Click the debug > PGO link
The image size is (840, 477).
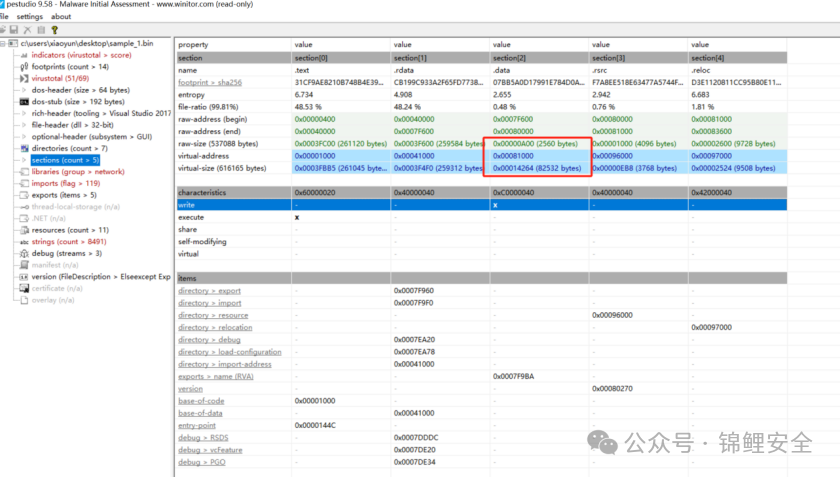[201, 462]
